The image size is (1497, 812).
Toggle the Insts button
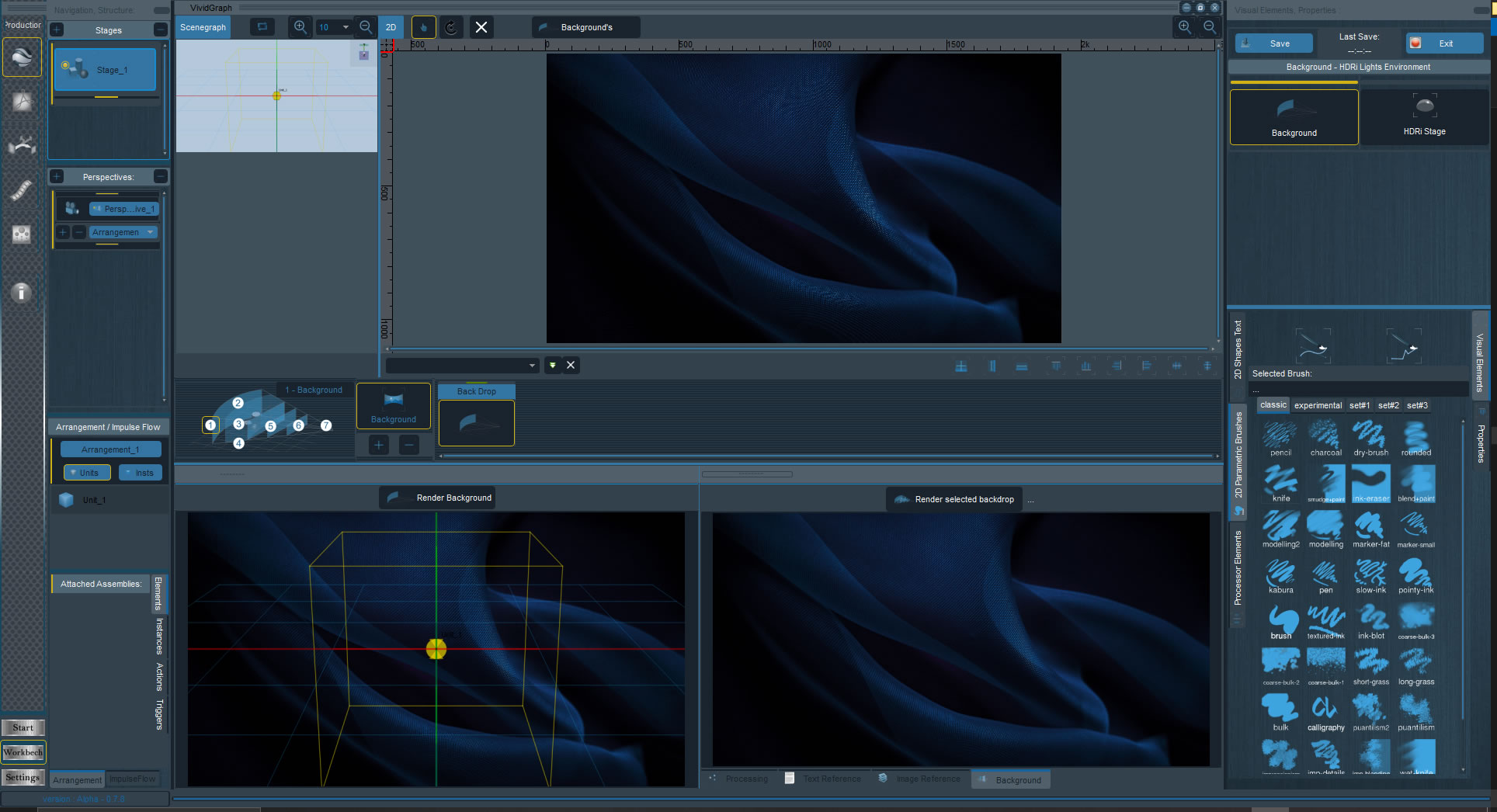141,473
